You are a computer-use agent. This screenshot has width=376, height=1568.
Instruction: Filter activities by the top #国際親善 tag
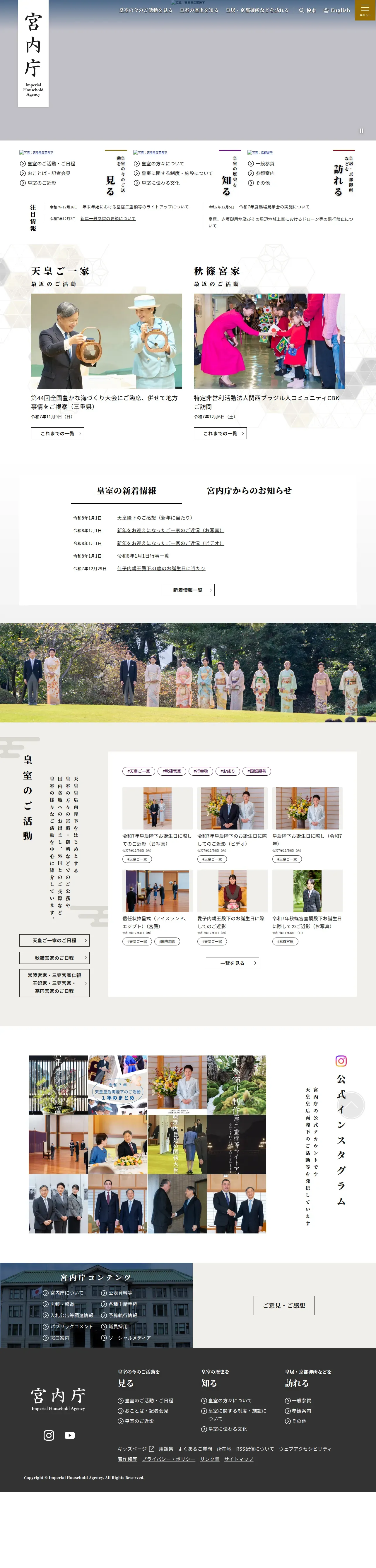(257, 771)
